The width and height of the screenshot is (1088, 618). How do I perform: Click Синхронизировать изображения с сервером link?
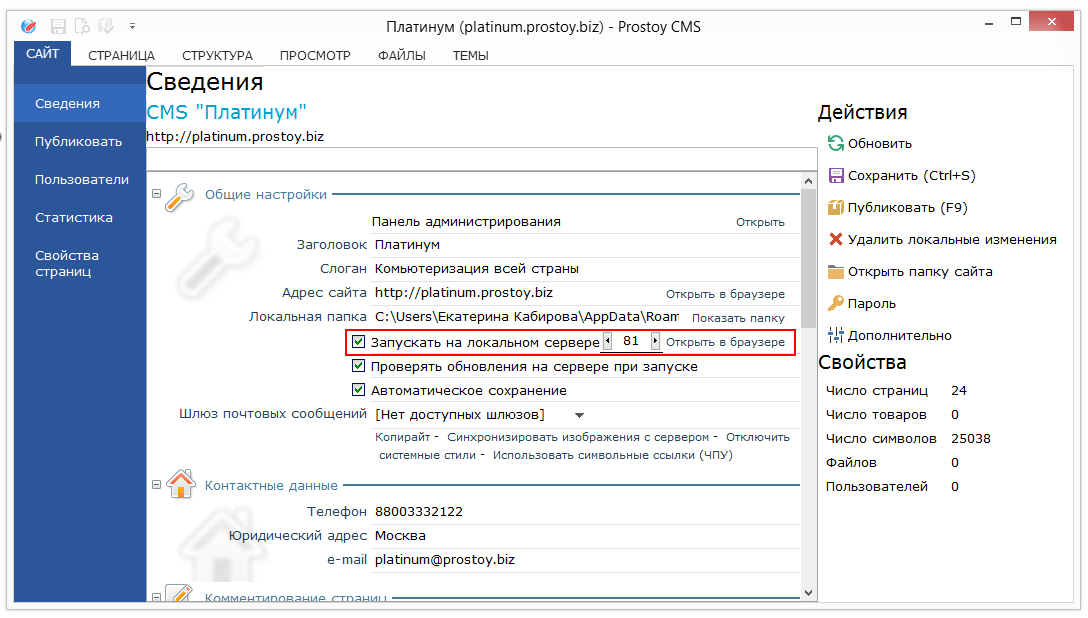click(578, 437)
